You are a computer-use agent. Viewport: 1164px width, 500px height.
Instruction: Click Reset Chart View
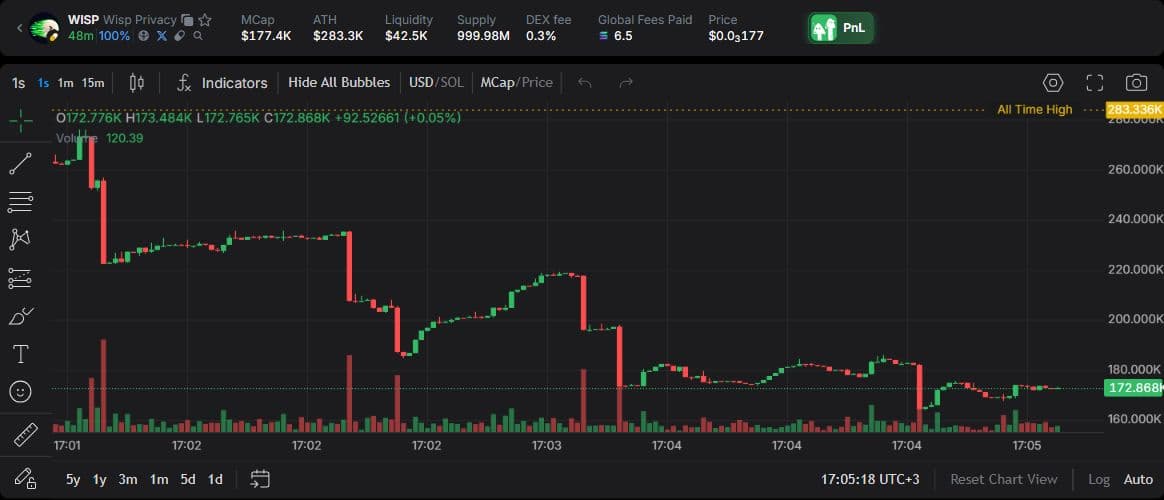point(1004,479)
